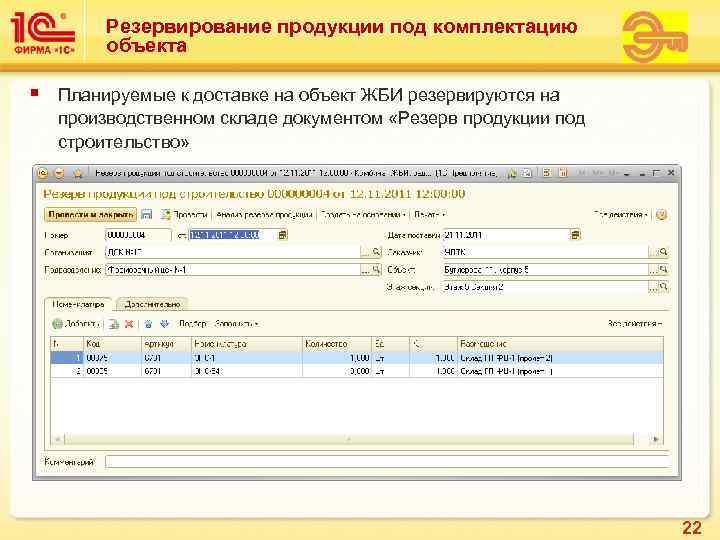
Task: Click Размещение column header
Action: pyautogui.click(x=561, y=343)
